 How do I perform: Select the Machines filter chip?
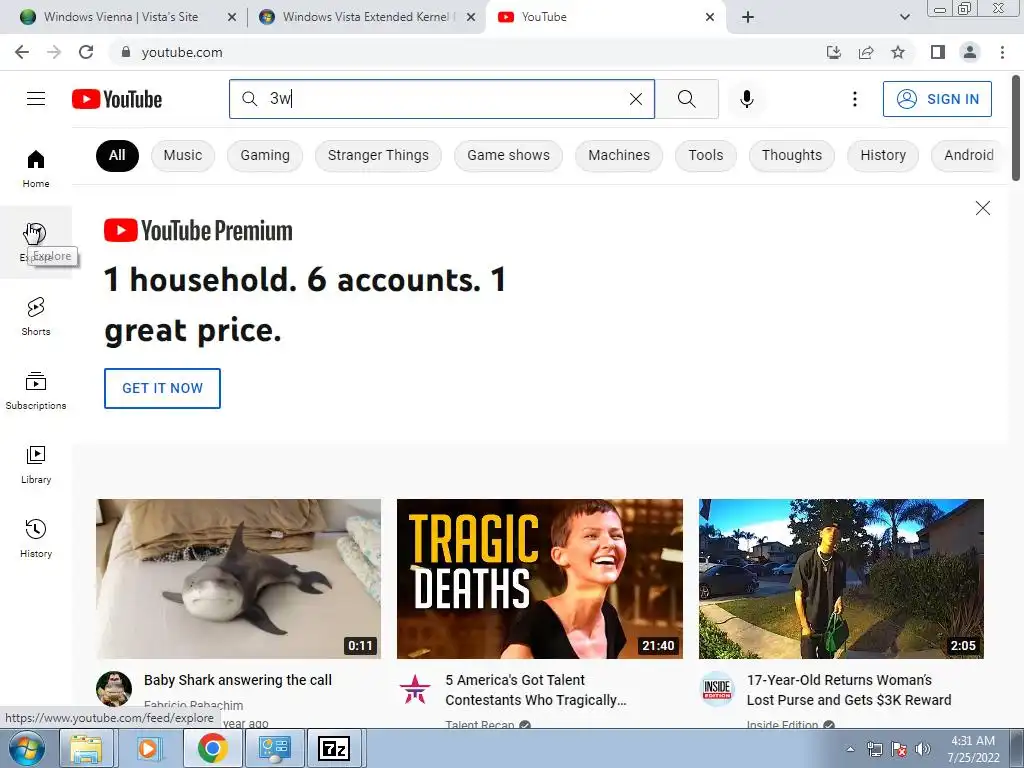pyautogui.click(x=618, y=155)
